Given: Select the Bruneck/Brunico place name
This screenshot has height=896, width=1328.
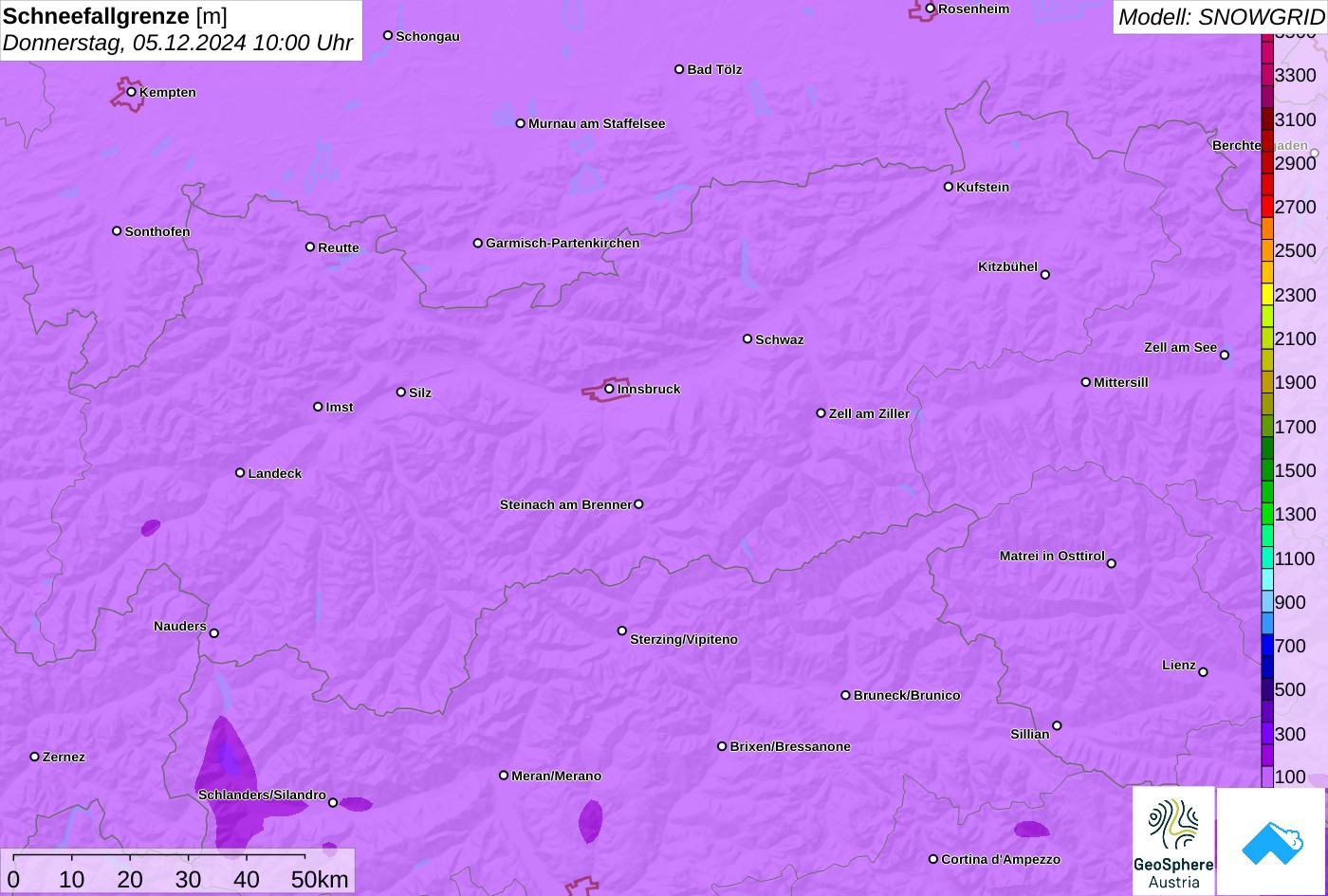Looking at the screenshot, I should pos(907,695).
